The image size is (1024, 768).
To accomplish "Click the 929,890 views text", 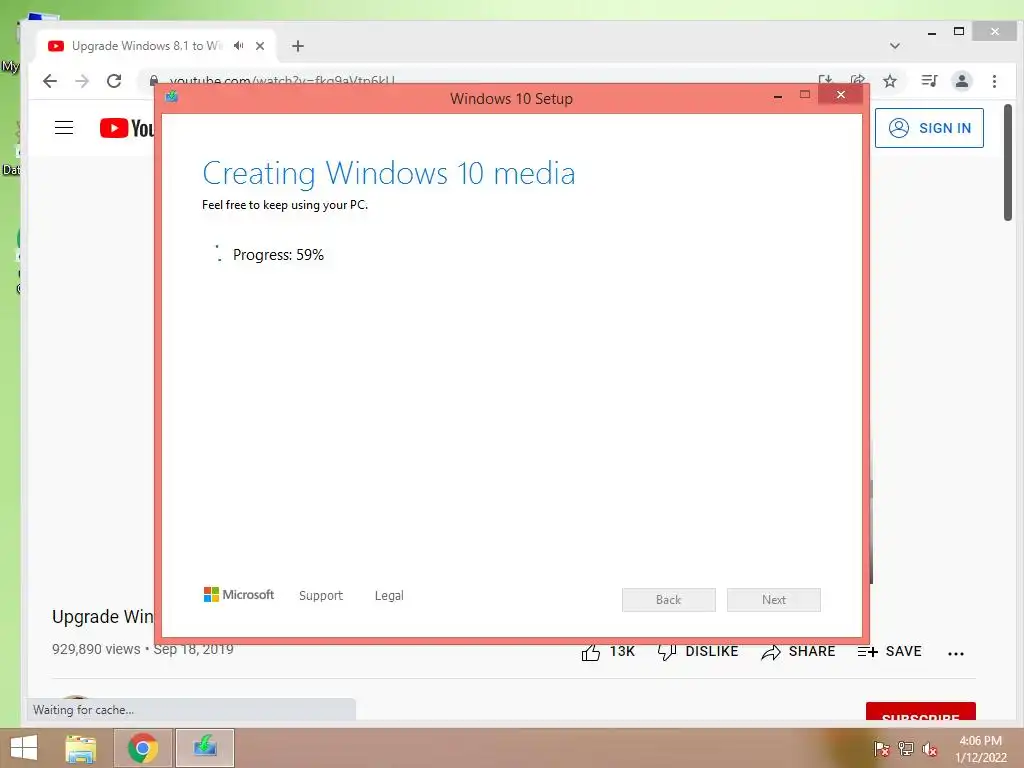I will point(96,649).
